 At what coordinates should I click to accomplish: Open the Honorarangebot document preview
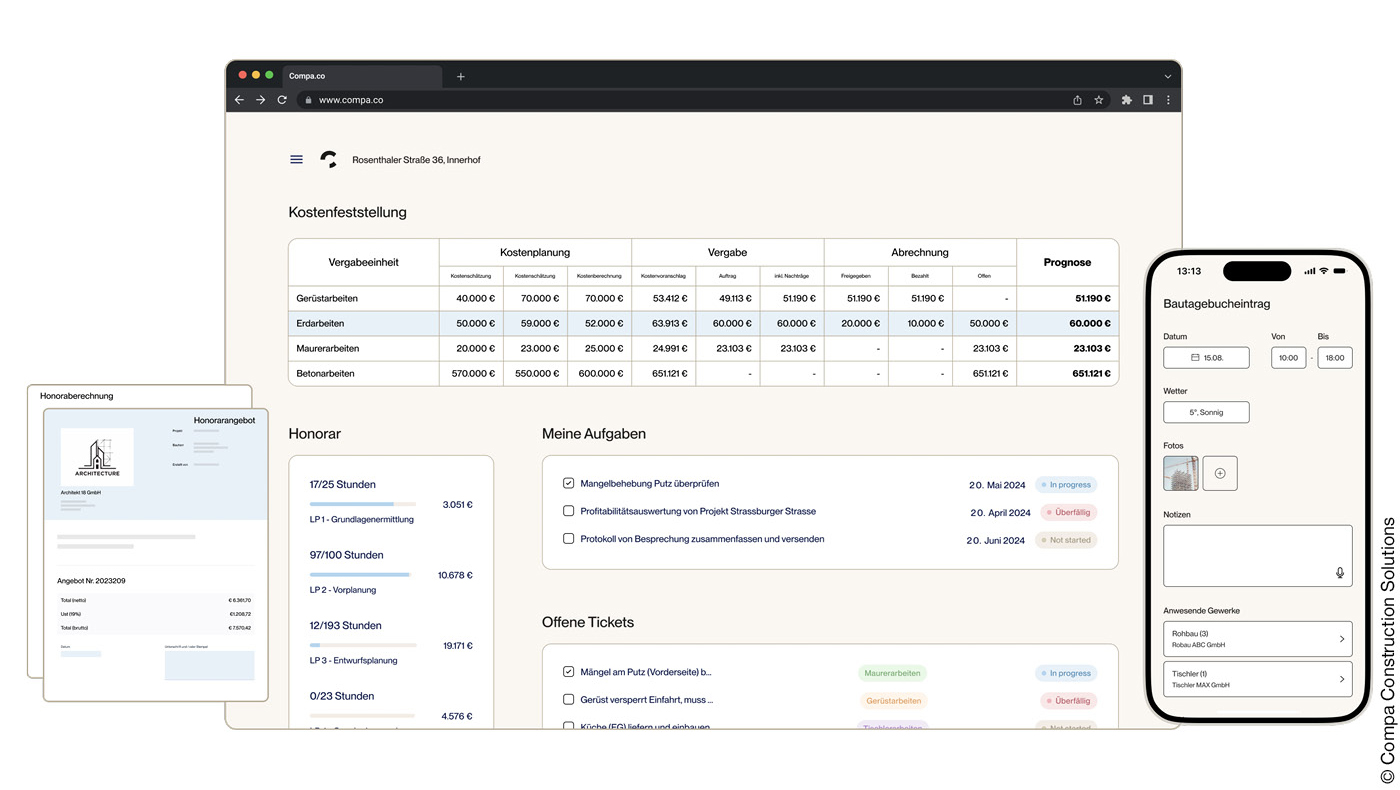(155, 553)
